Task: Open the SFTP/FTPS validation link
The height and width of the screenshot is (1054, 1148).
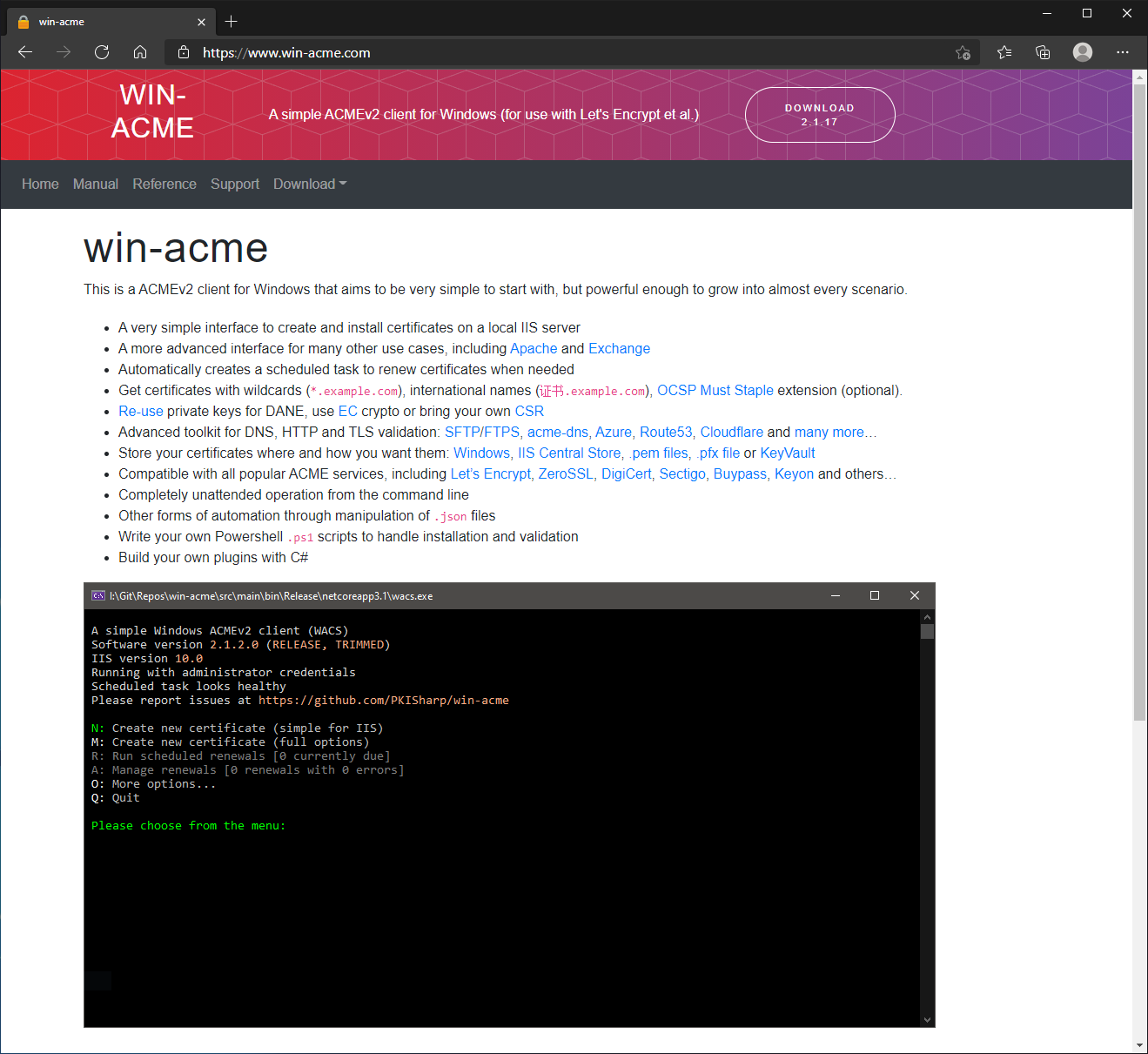Action: click(482, 432)
